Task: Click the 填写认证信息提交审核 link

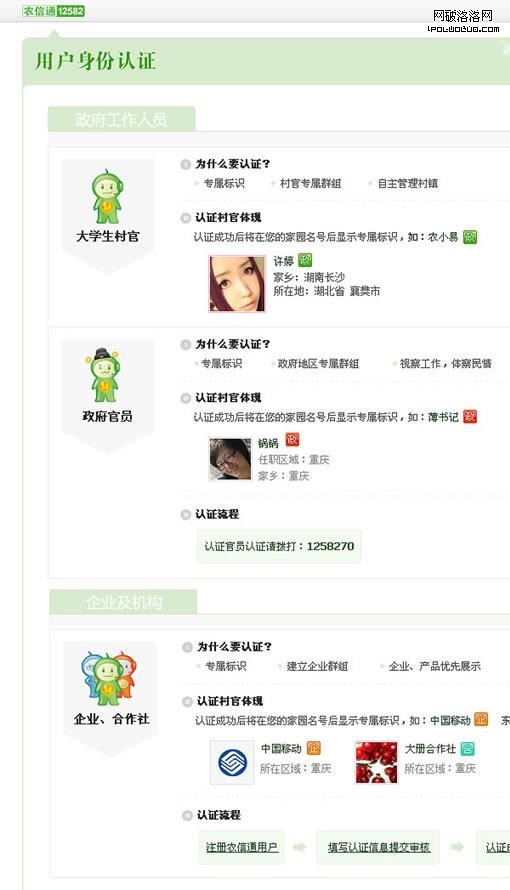Action: tap(378, 847)
